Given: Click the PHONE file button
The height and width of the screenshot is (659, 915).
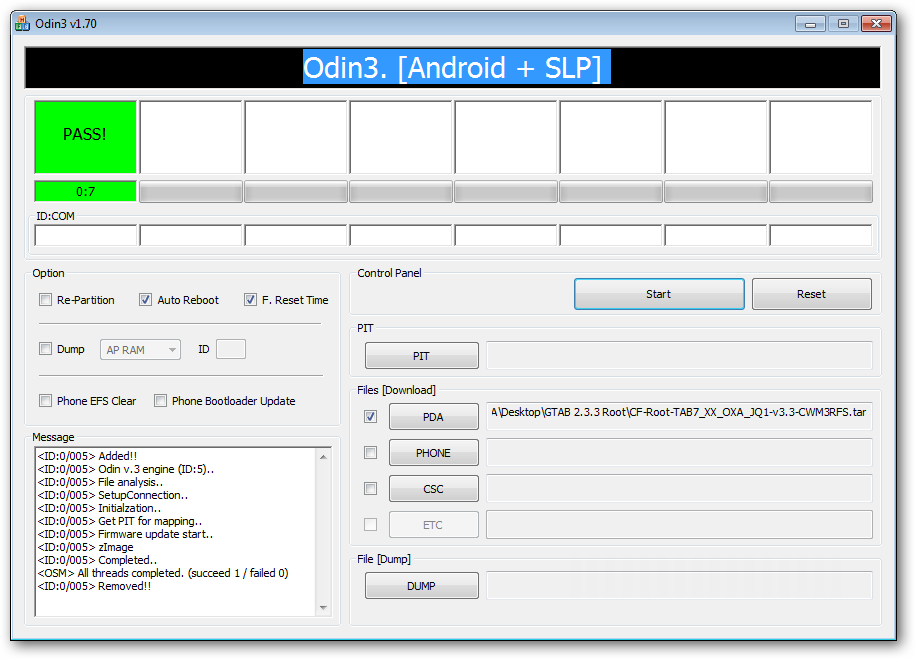Looking at the screenshot, I should coord(433,453).
